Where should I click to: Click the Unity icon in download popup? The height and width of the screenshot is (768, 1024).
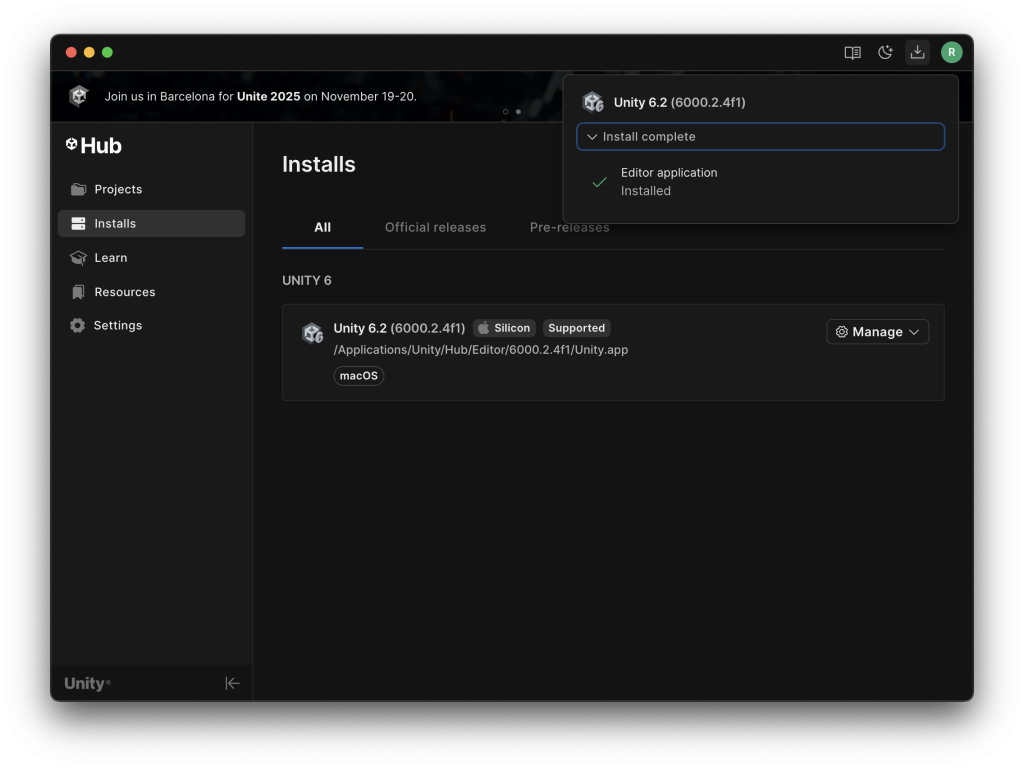click(x=593, y=102)
